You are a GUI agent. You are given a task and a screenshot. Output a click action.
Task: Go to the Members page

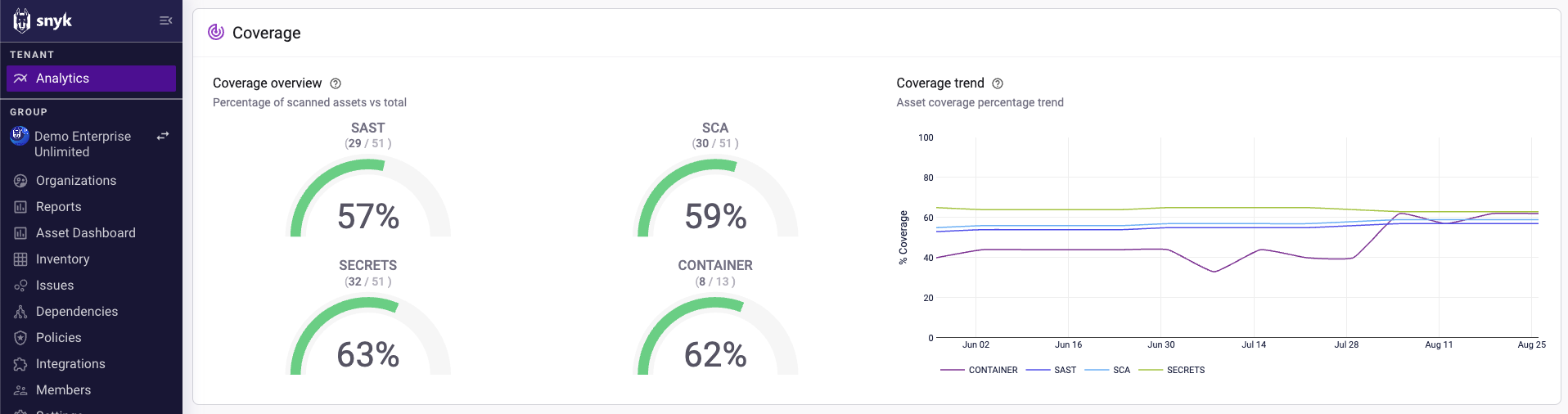(63, 390)
